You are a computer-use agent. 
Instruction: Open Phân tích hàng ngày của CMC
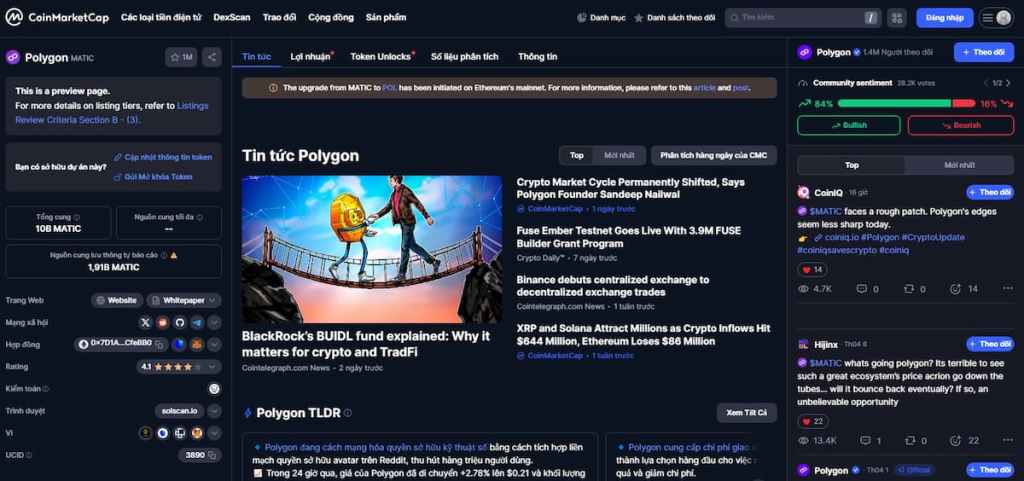(x=714, y=155)
